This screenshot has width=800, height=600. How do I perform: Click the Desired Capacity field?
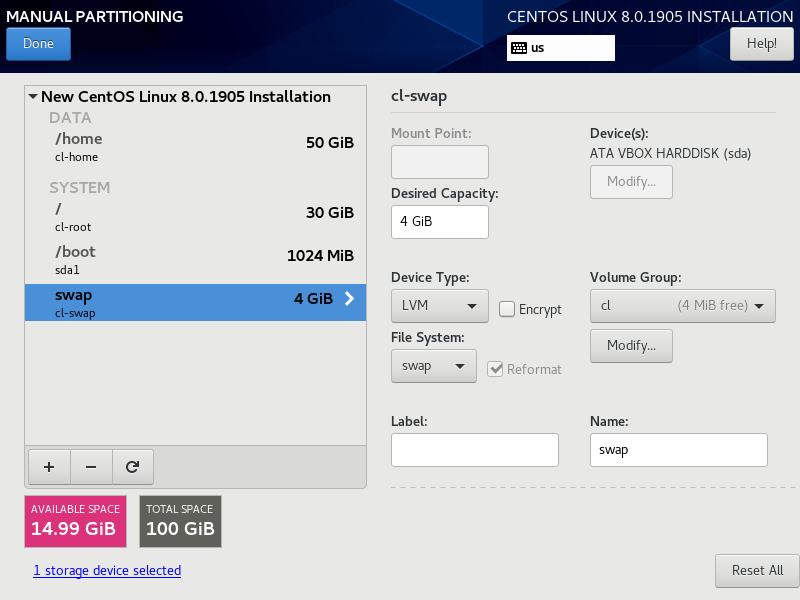point(439,221)
